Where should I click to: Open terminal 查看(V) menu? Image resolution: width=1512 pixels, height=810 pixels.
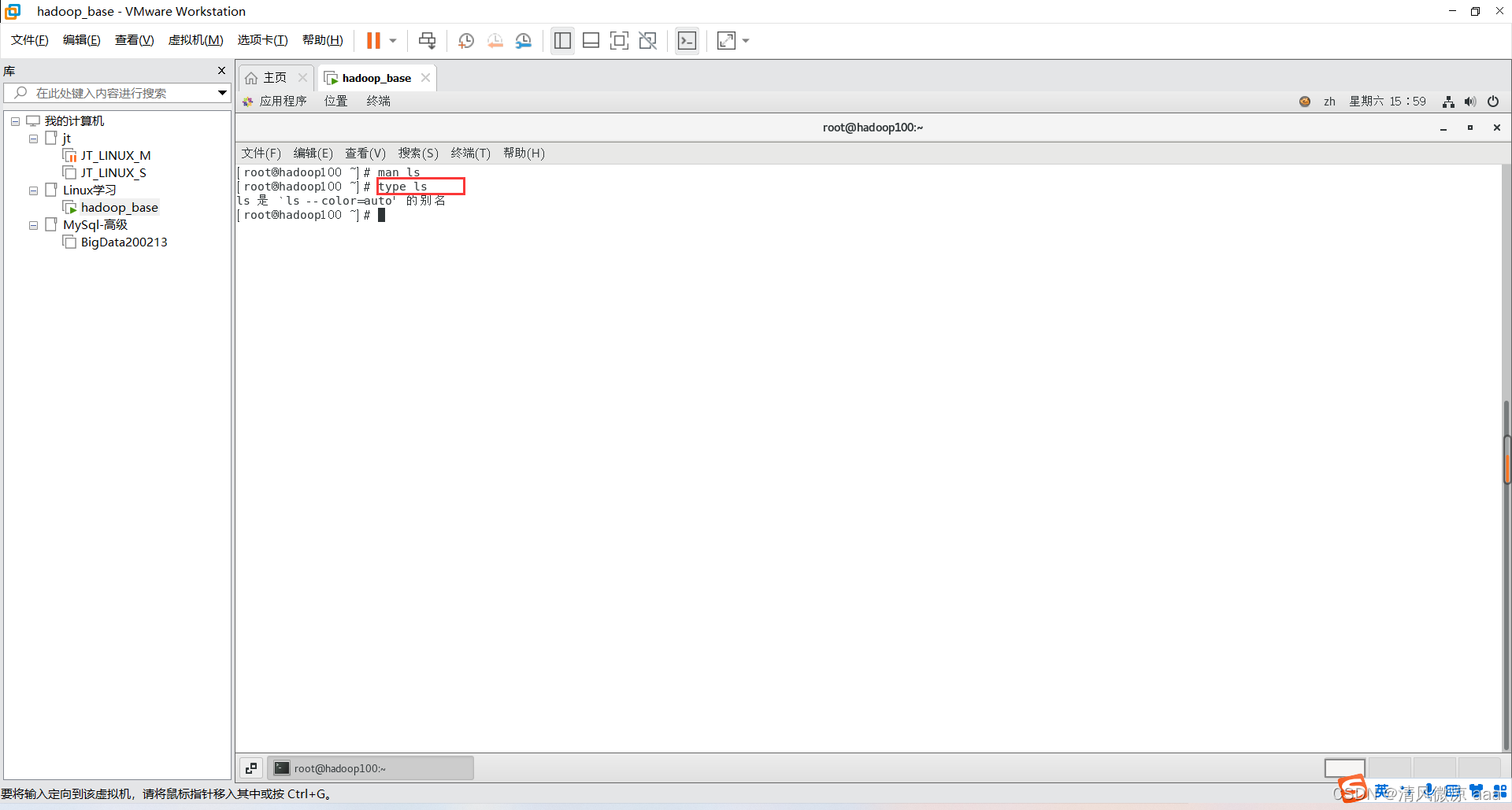click(365, 153)
